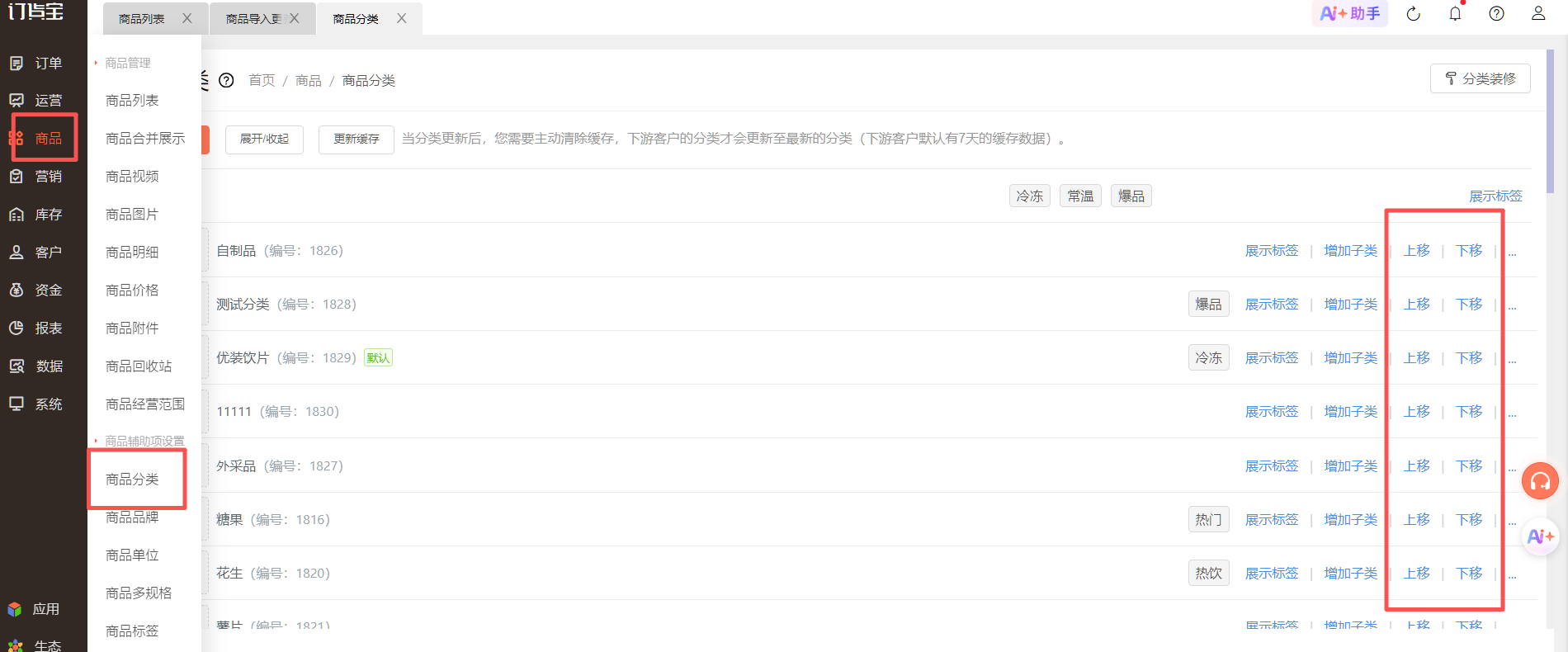Open the 订单 section icon in sidebar
The image size is (1568, 652).
point(17,64)
